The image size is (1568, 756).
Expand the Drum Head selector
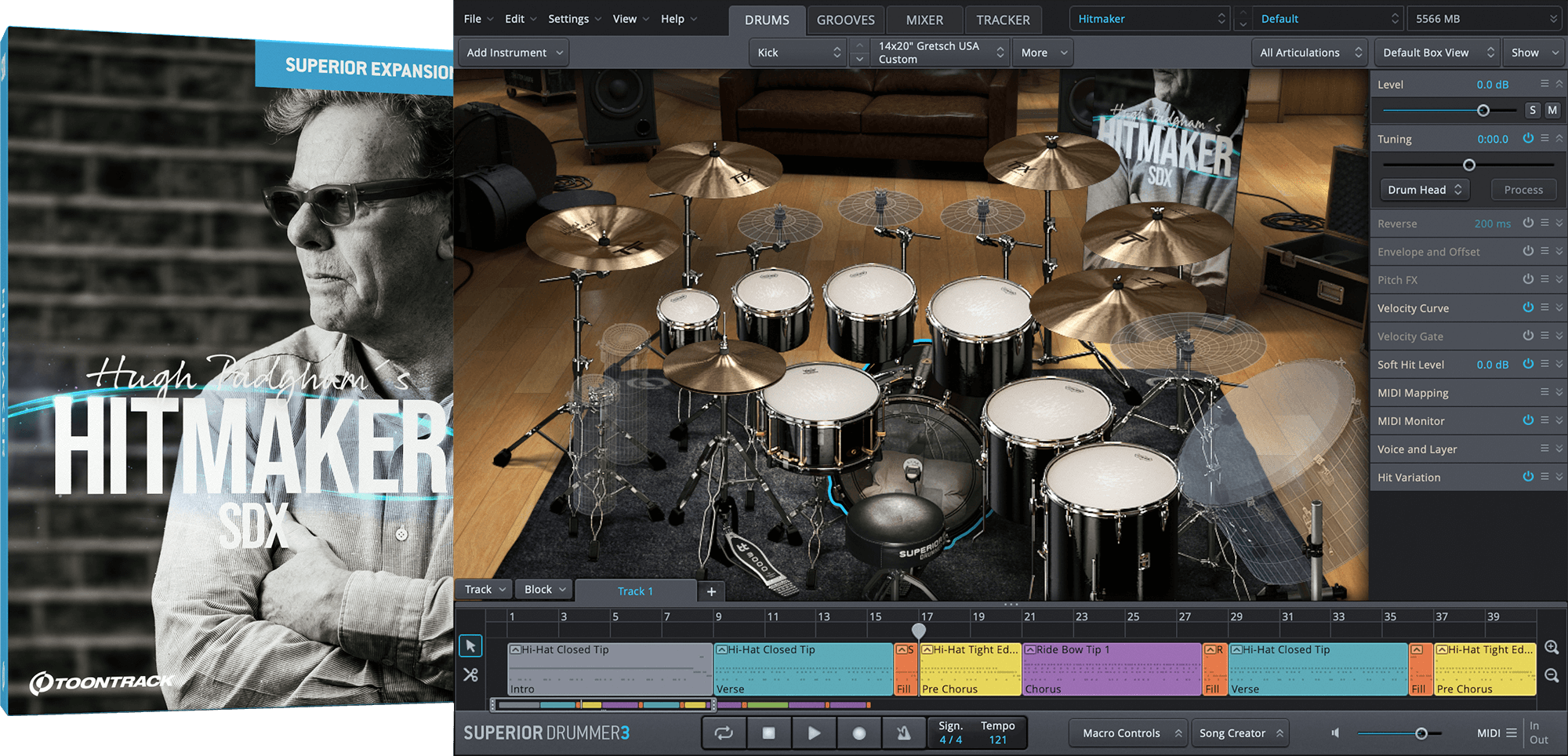(1424, 190)
